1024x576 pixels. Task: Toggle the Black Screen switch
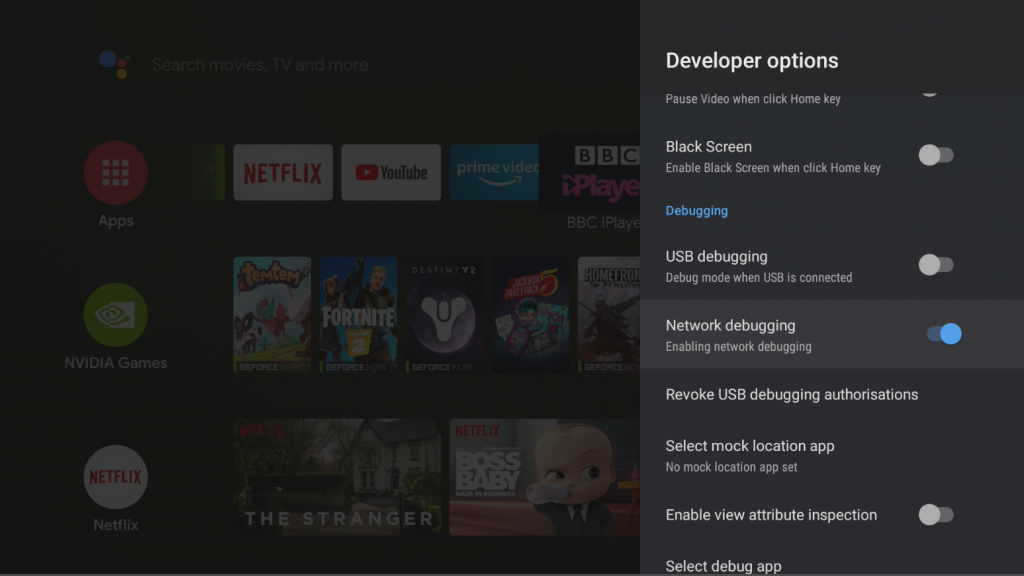pyautogui.click(x=936, y=155)
